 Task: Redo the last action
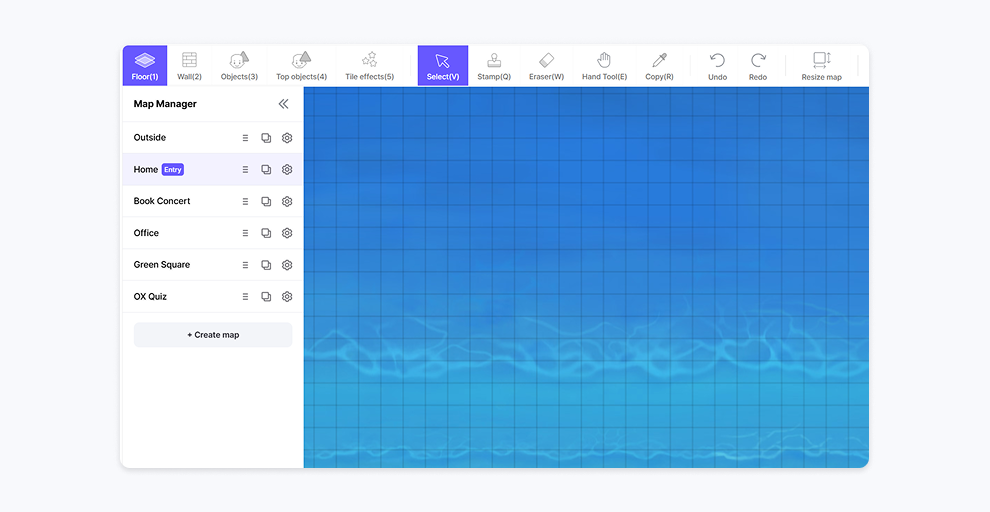[758, 66]
